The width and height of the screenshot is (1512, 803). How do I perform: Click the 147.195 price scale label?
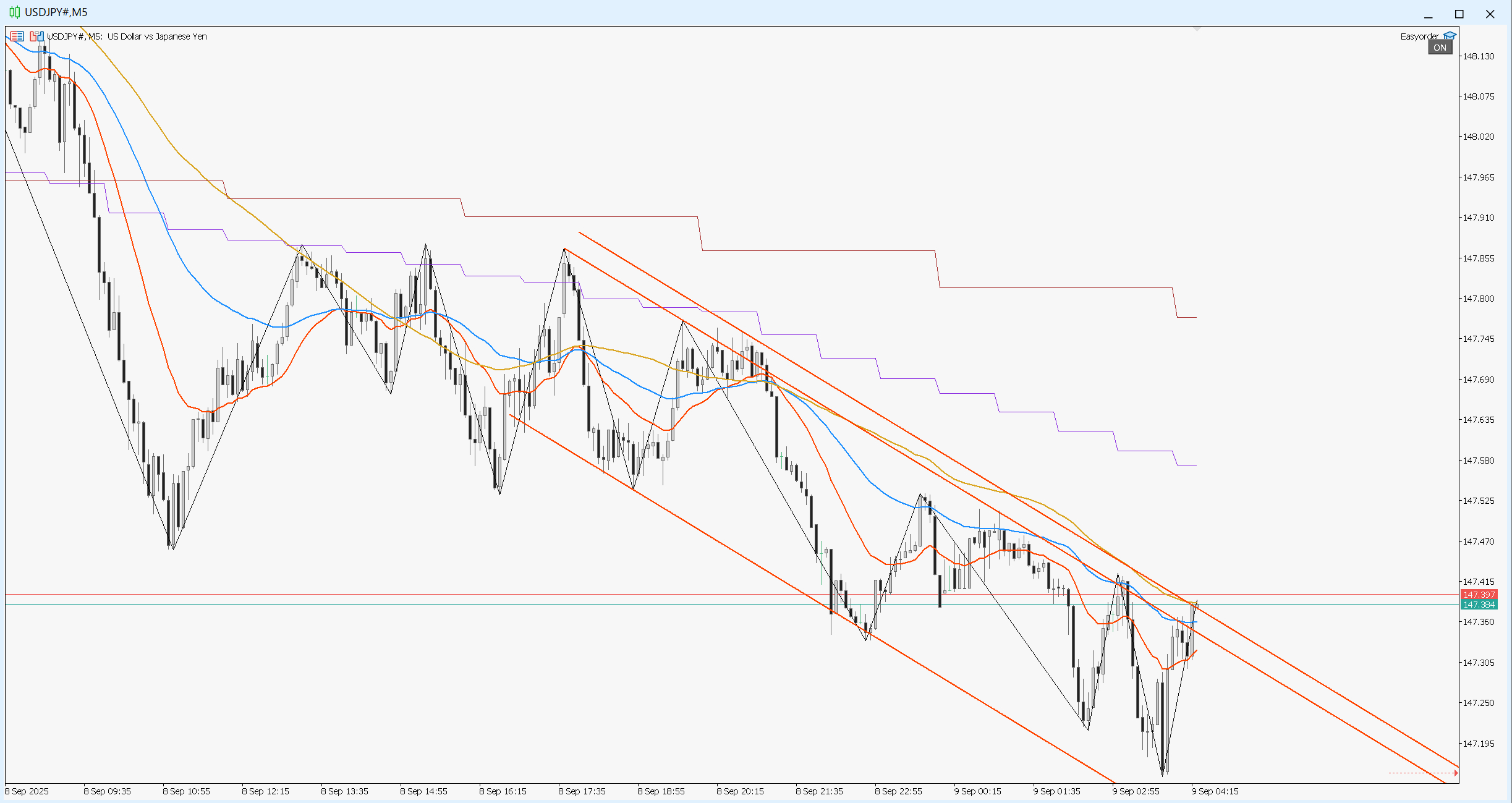(x=1478, y=744)
